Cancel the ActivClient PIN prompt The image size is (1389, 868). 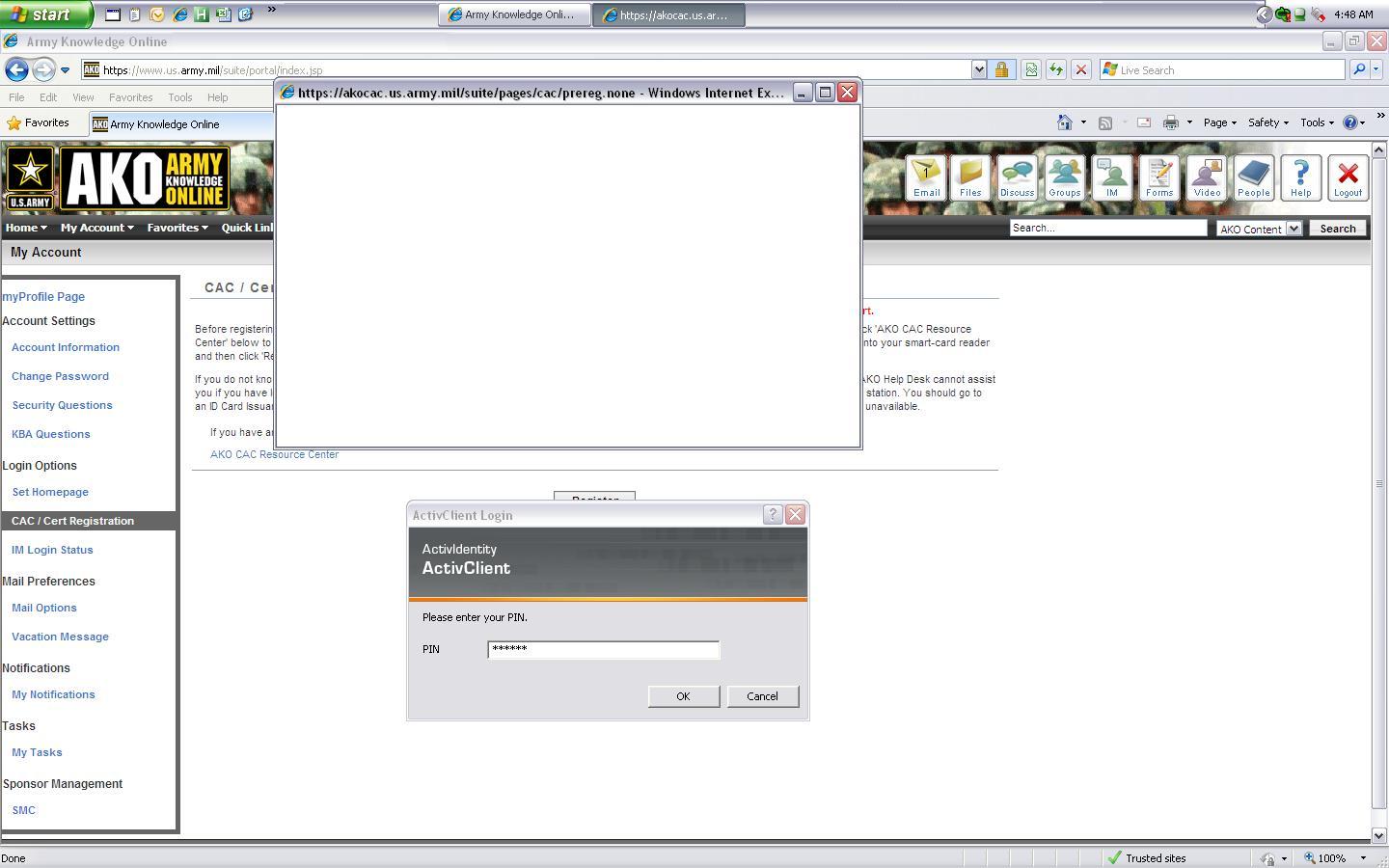coord(761,696)
